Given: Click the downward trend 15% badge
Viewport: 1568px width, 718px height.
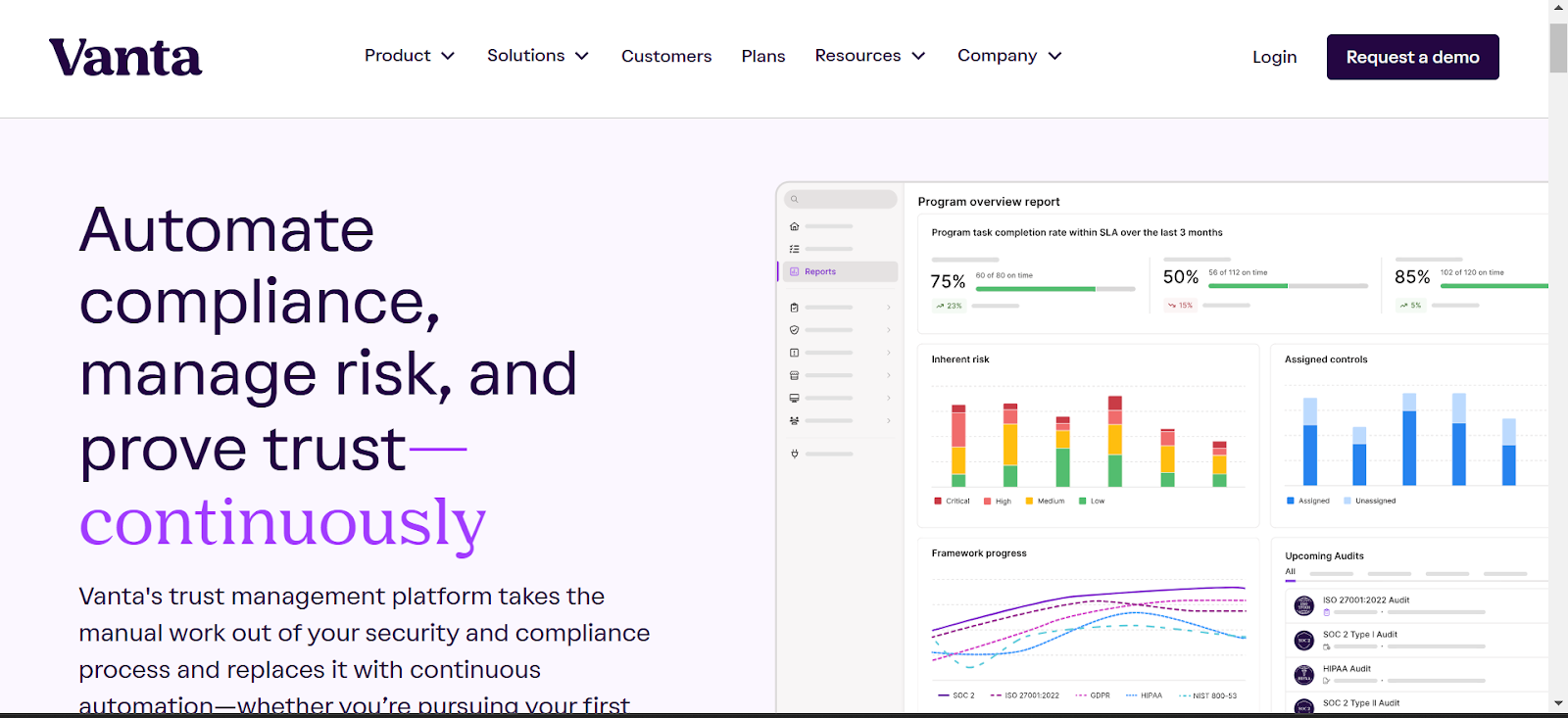Looking at the screenshot, I should pos(1180,306).
